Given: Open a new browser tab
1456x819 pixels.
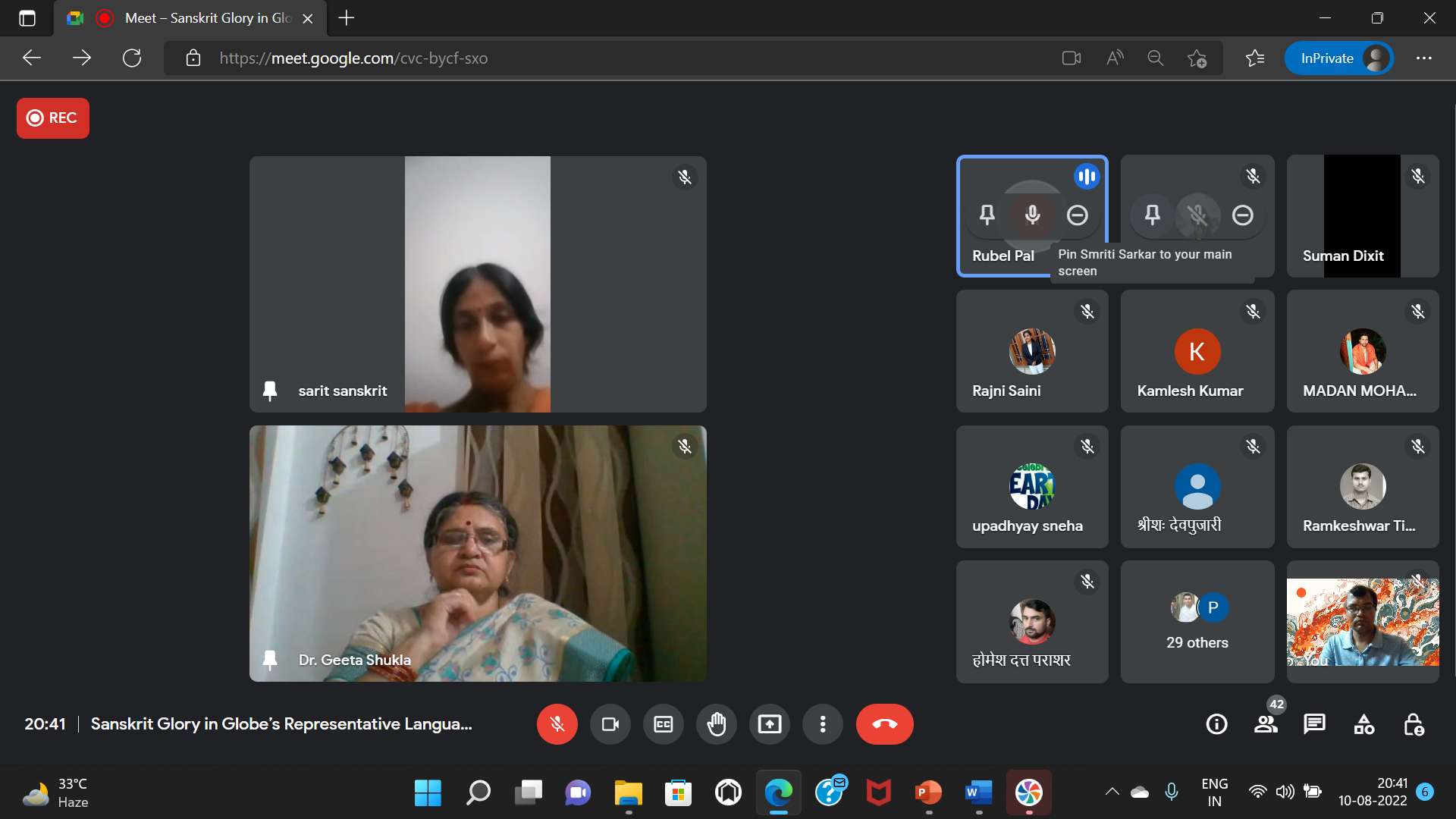Looking at the screenshot, I should pyautogui.click(x=347, y=18).
